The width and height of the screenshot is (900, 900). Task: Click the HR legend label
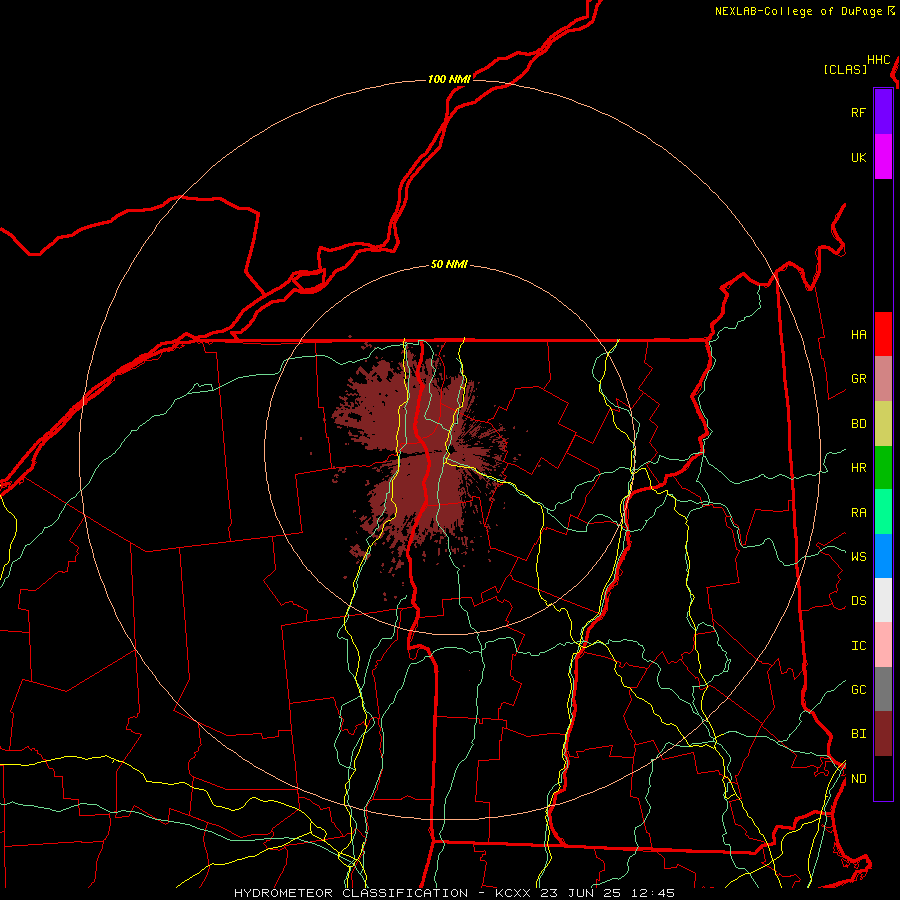[858, 468]
